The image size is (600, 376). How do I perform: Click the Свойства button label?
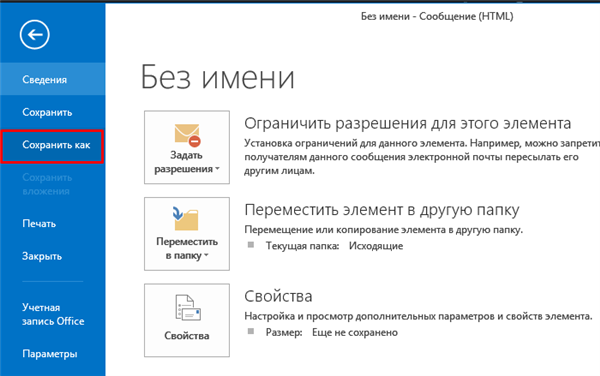point(187,335)
